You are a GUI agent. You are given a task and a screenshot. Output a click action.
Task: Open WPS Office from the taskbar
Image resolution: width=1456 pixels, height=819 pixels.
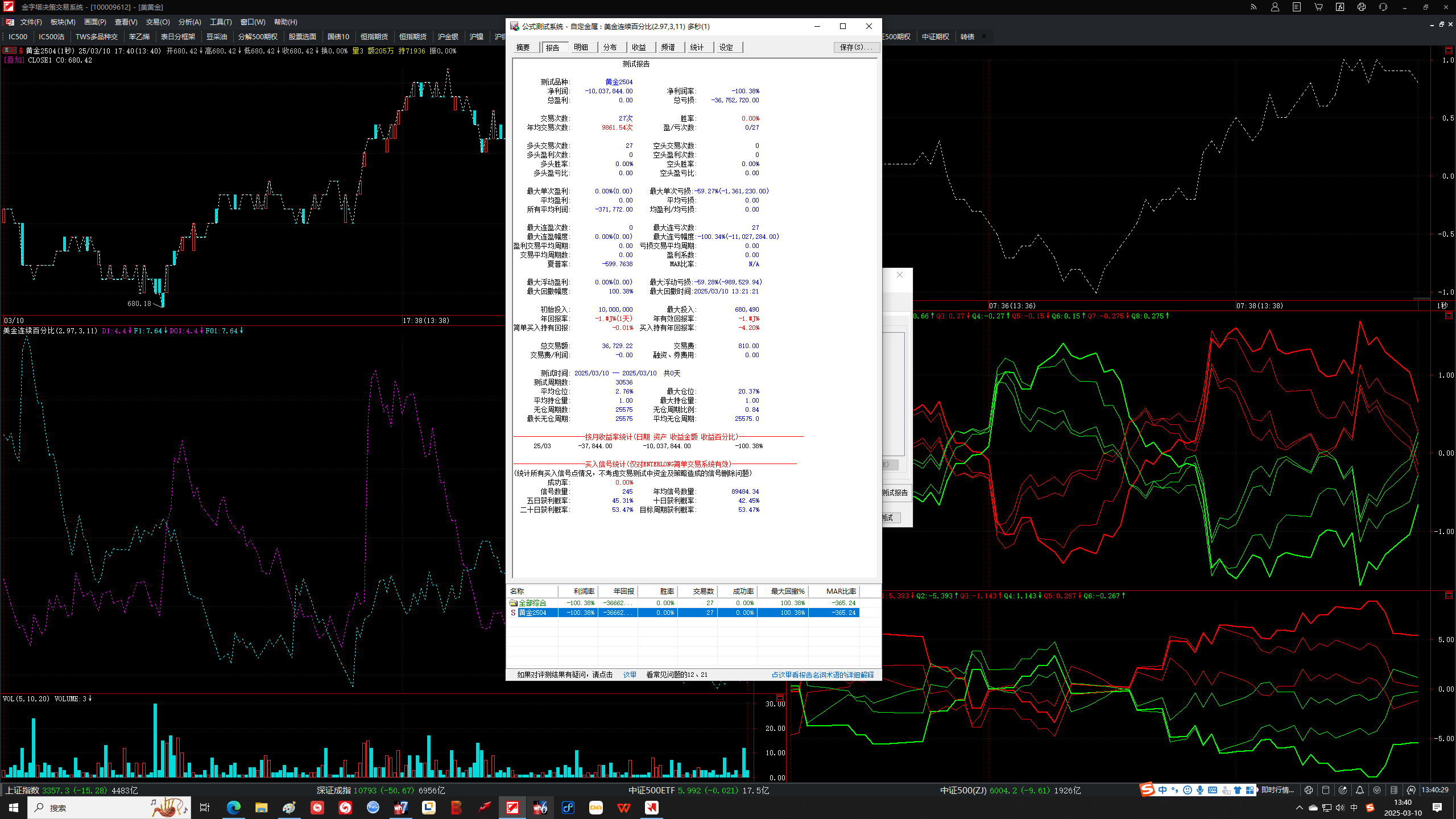point(624,808)
